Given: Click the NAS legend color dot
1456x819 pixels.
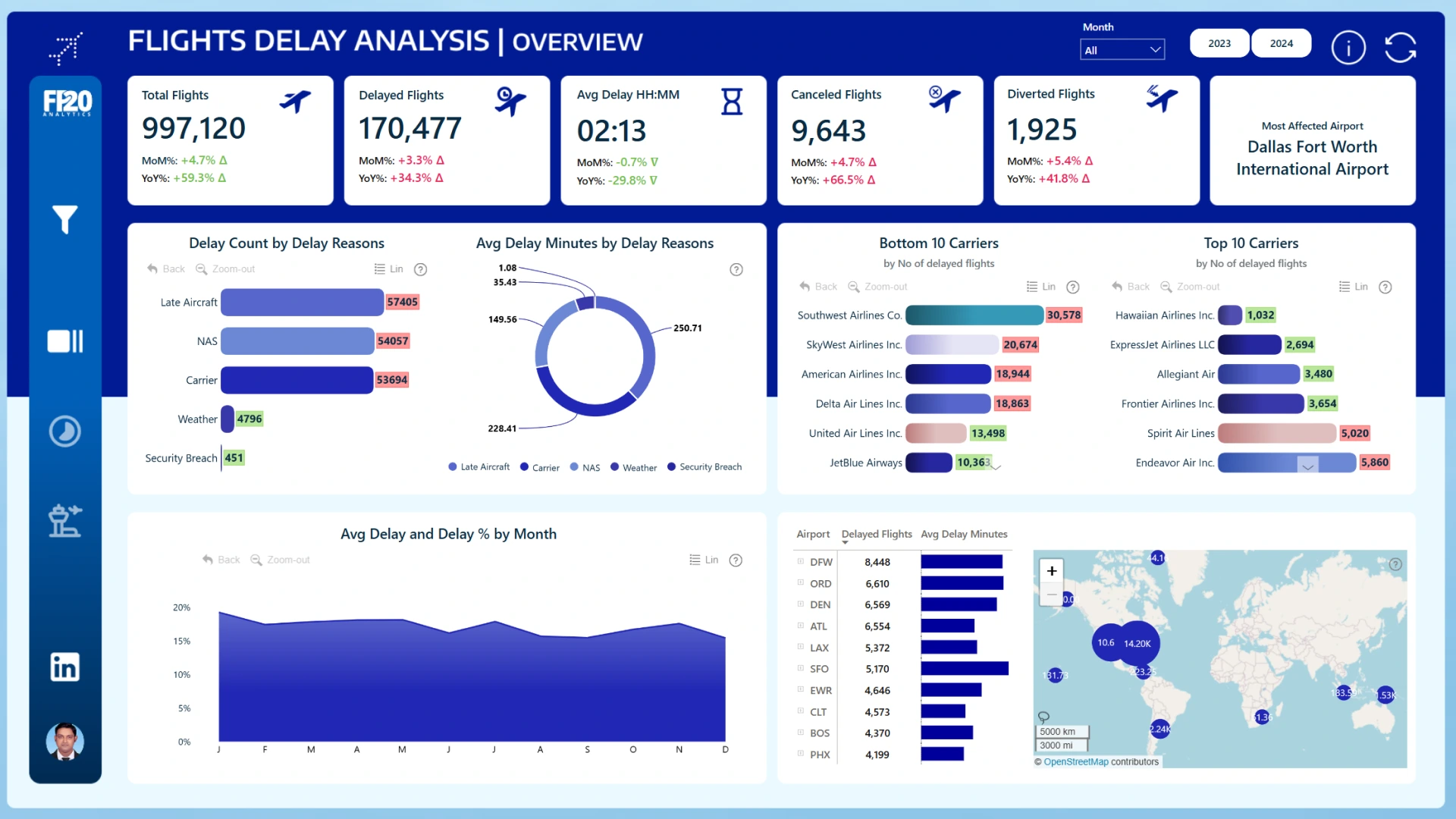Looking at the screenshot, I should pos(574,467).
